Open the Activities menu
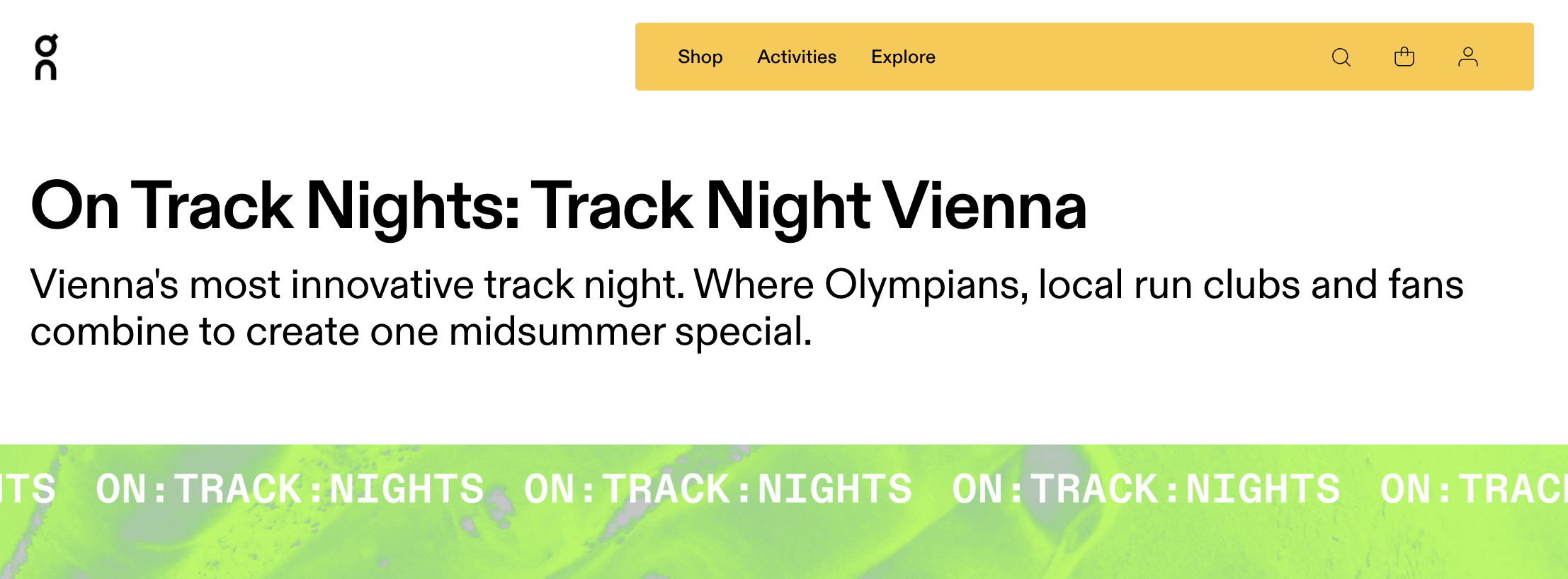This screenshot has height=579, width=1568. tap(797, 57)
